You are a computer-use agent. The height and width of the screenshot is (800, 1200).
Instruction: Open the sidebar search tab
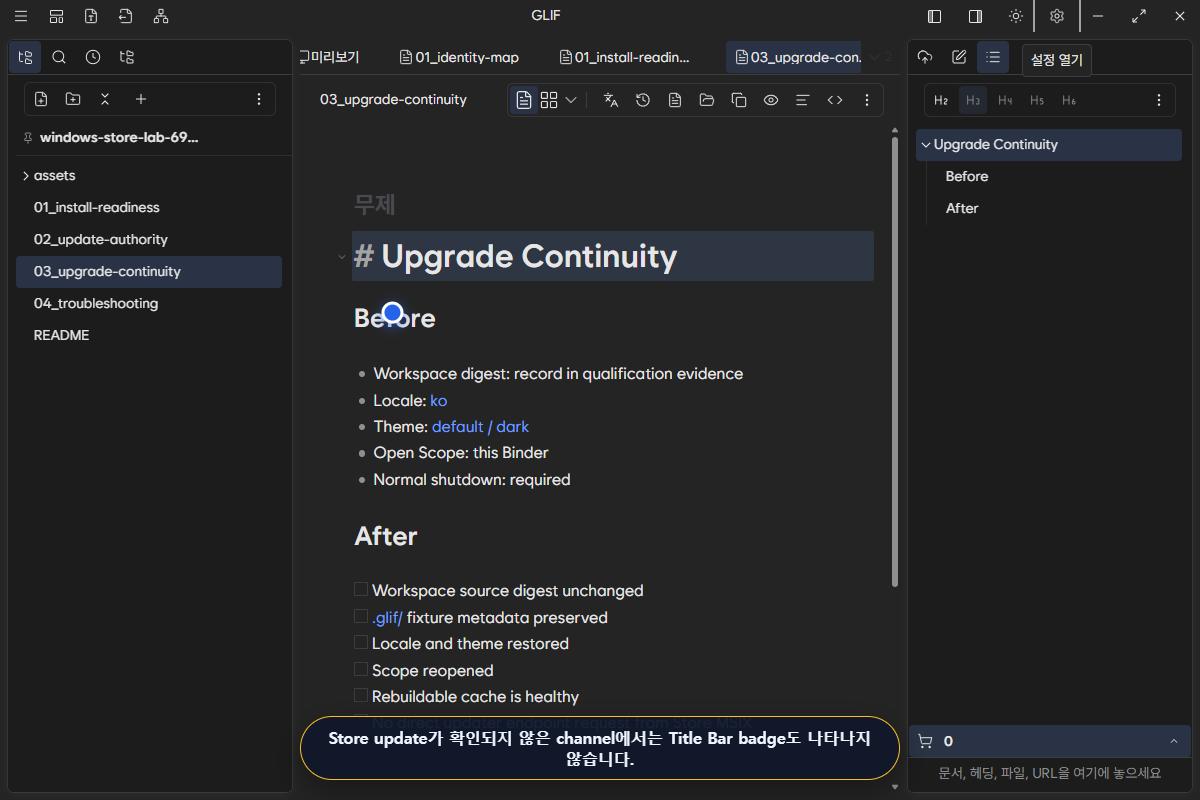coord(59,57)
